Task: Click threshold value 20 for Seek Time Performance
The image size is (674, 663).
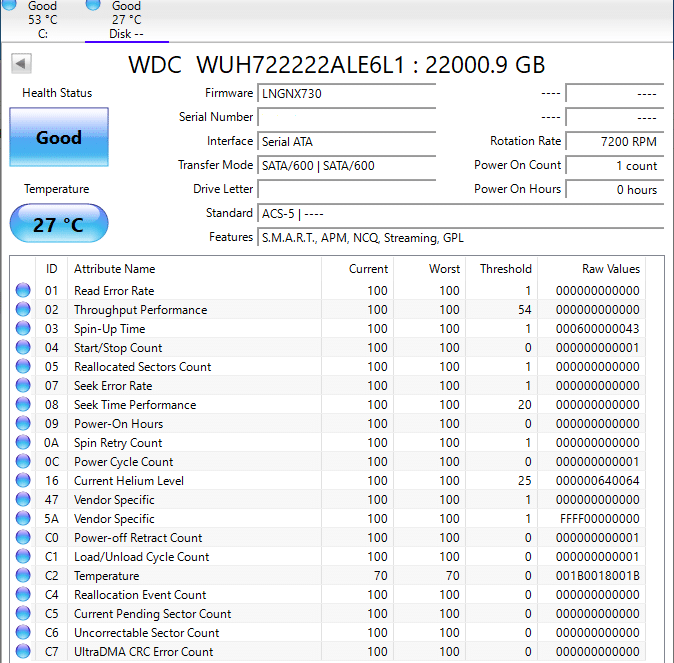Action: click(525, 405)
